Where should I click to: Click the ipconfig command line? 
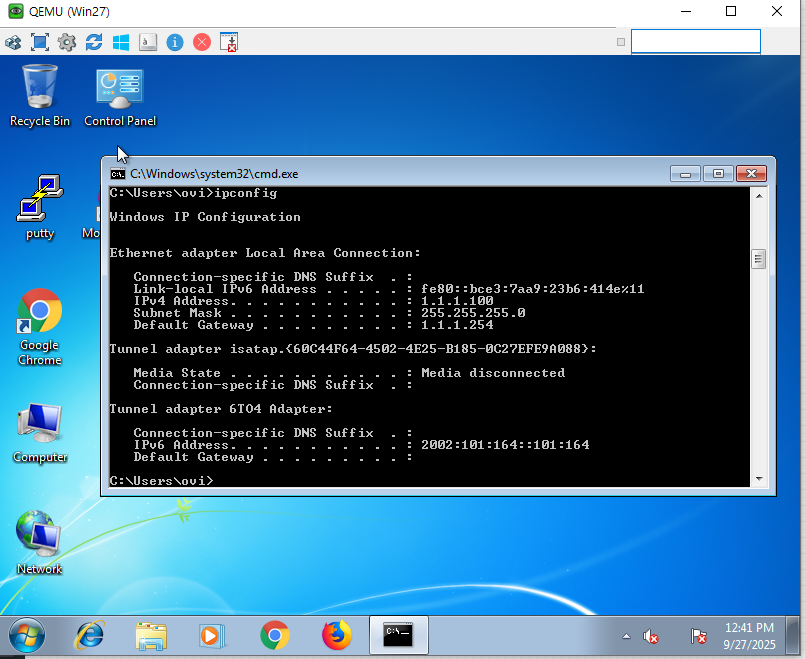(193, 193)
